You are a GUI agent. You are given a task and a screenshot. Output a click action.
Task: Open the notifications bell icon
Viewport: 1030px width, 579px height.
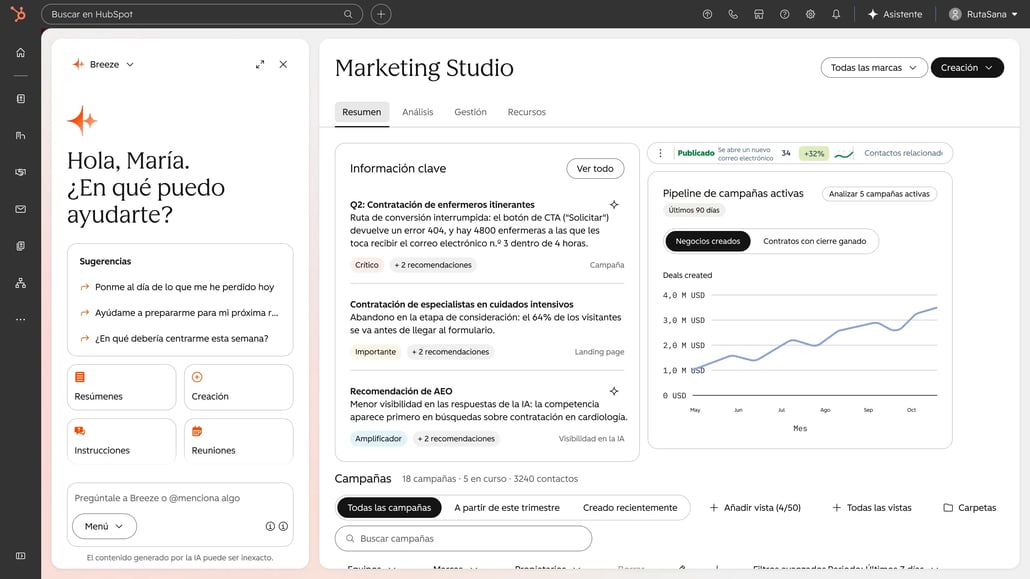tap(836, 14)
